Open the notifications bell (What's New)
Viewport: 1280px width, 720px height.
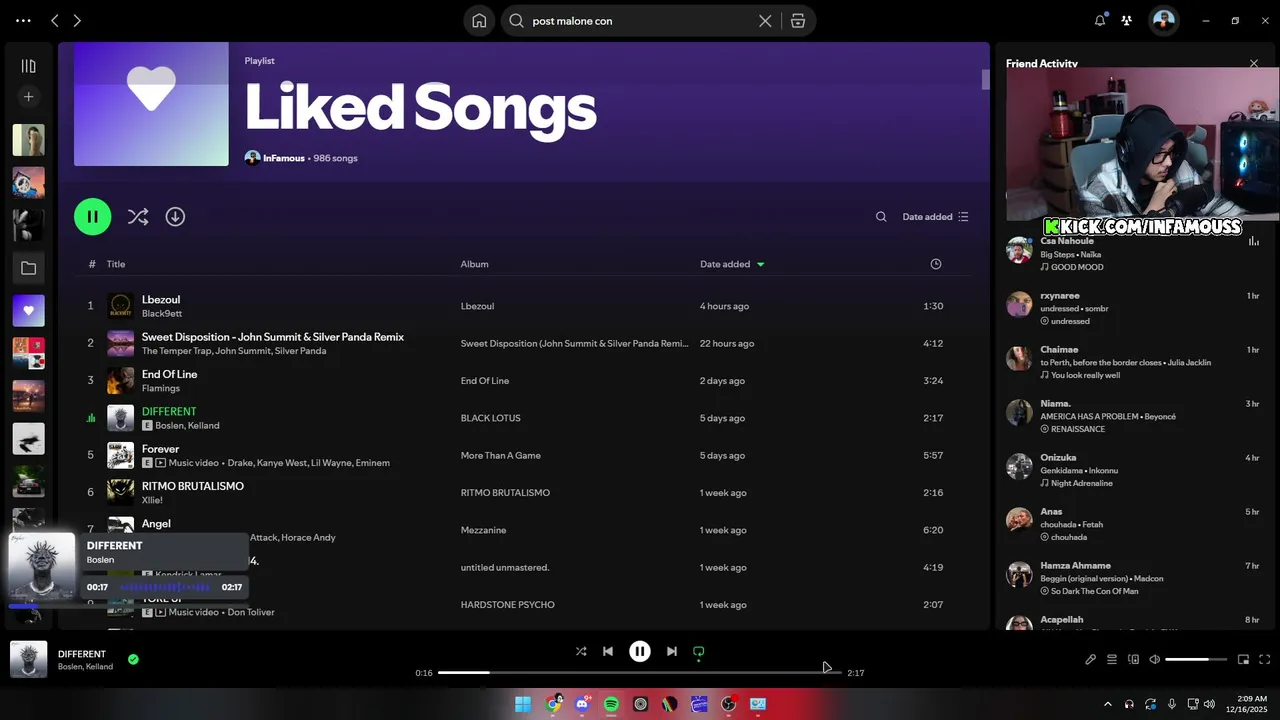pos(1100,20)
